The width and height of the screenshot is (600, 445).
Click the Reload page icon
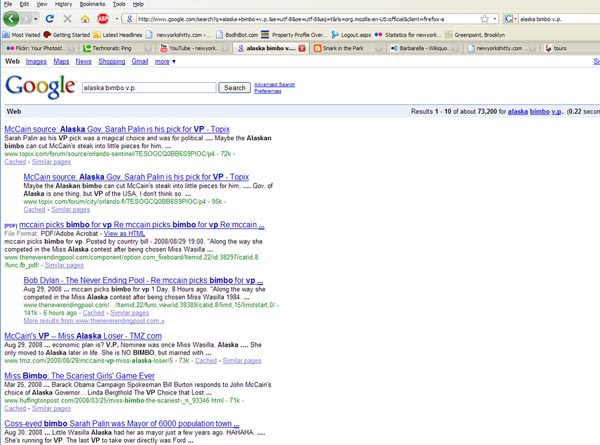pos(49,19)
